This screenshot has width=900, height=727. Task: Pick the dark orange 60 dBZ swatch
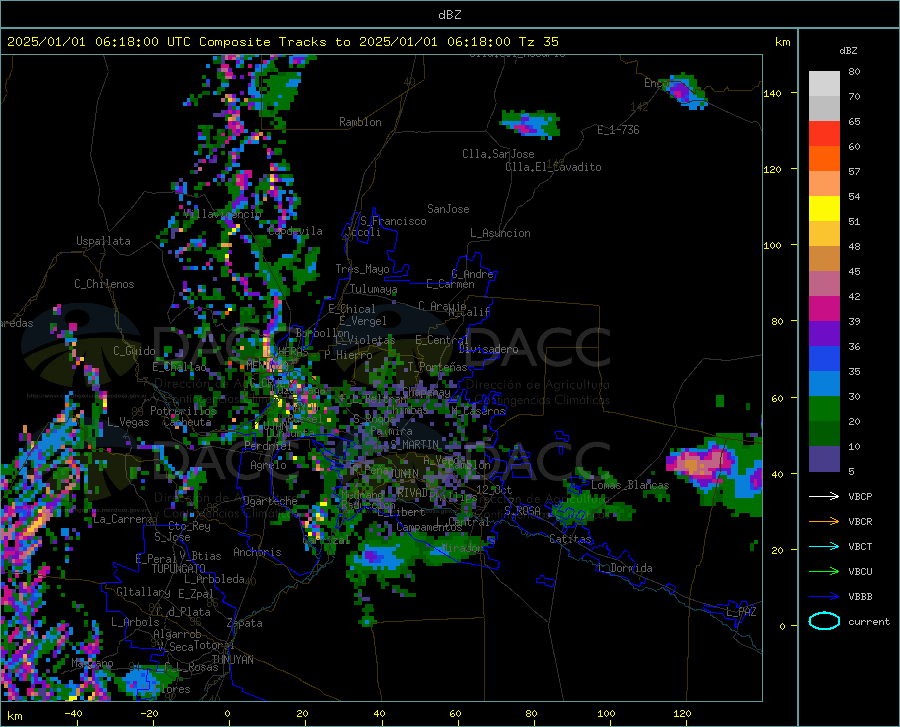[824, 159]
